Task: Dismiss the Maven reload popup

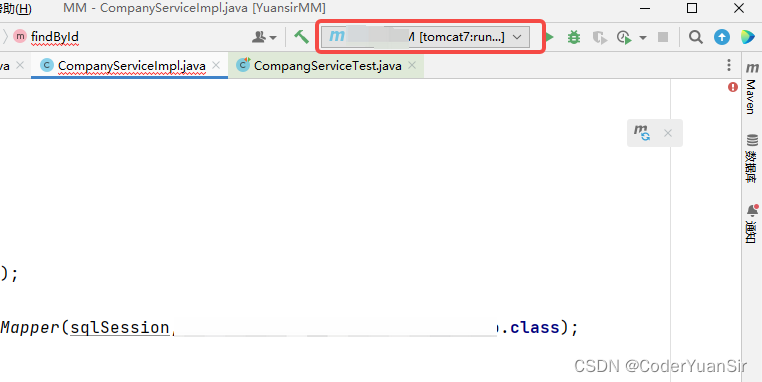Action: tap(668, 133)
